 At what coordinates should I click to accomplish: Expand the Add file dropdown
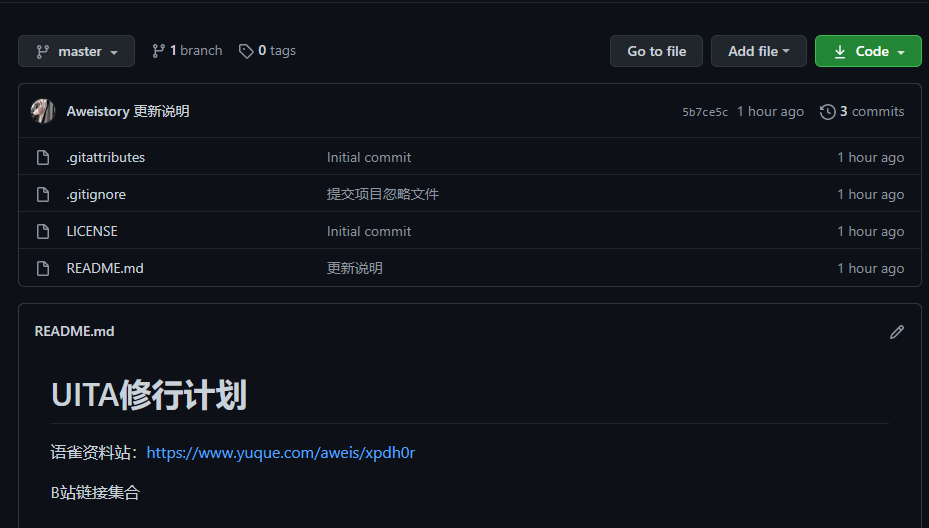click(759, 52)
